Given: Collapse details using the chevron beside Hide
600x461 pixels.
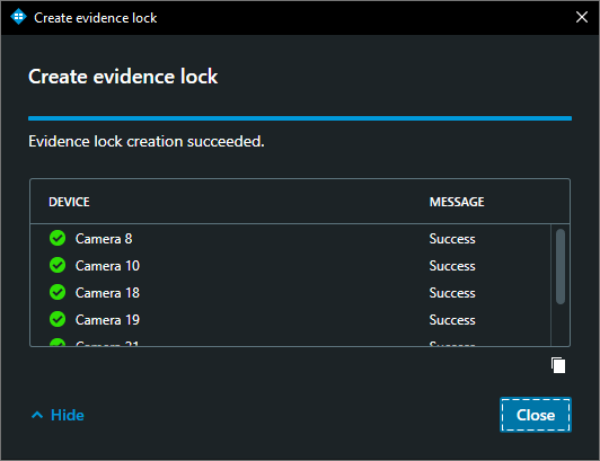Looking at the screenshot, I should point(37,415).
